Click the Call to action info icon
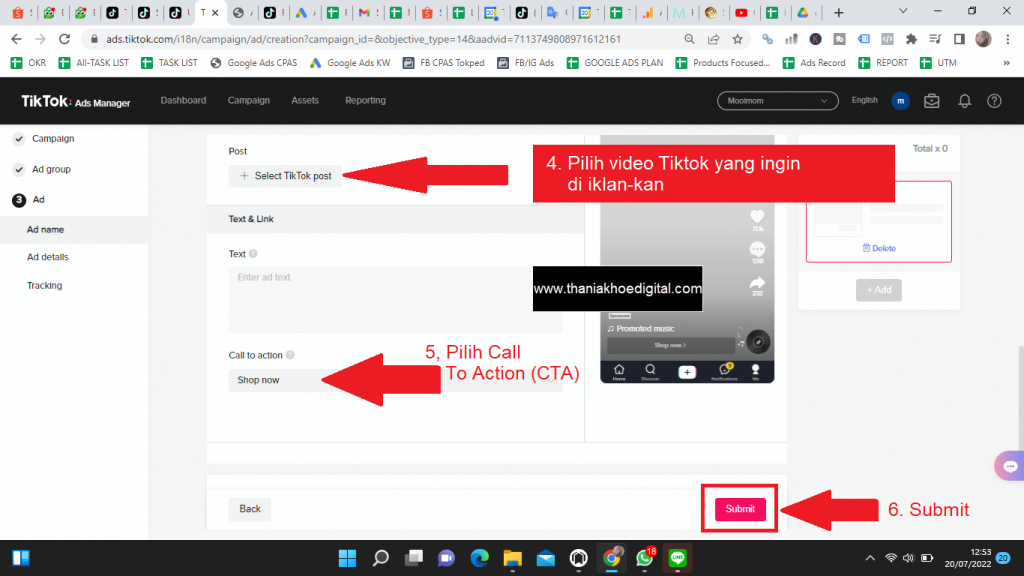Viewport: 1024px width, 576px height. coord(290,355)
